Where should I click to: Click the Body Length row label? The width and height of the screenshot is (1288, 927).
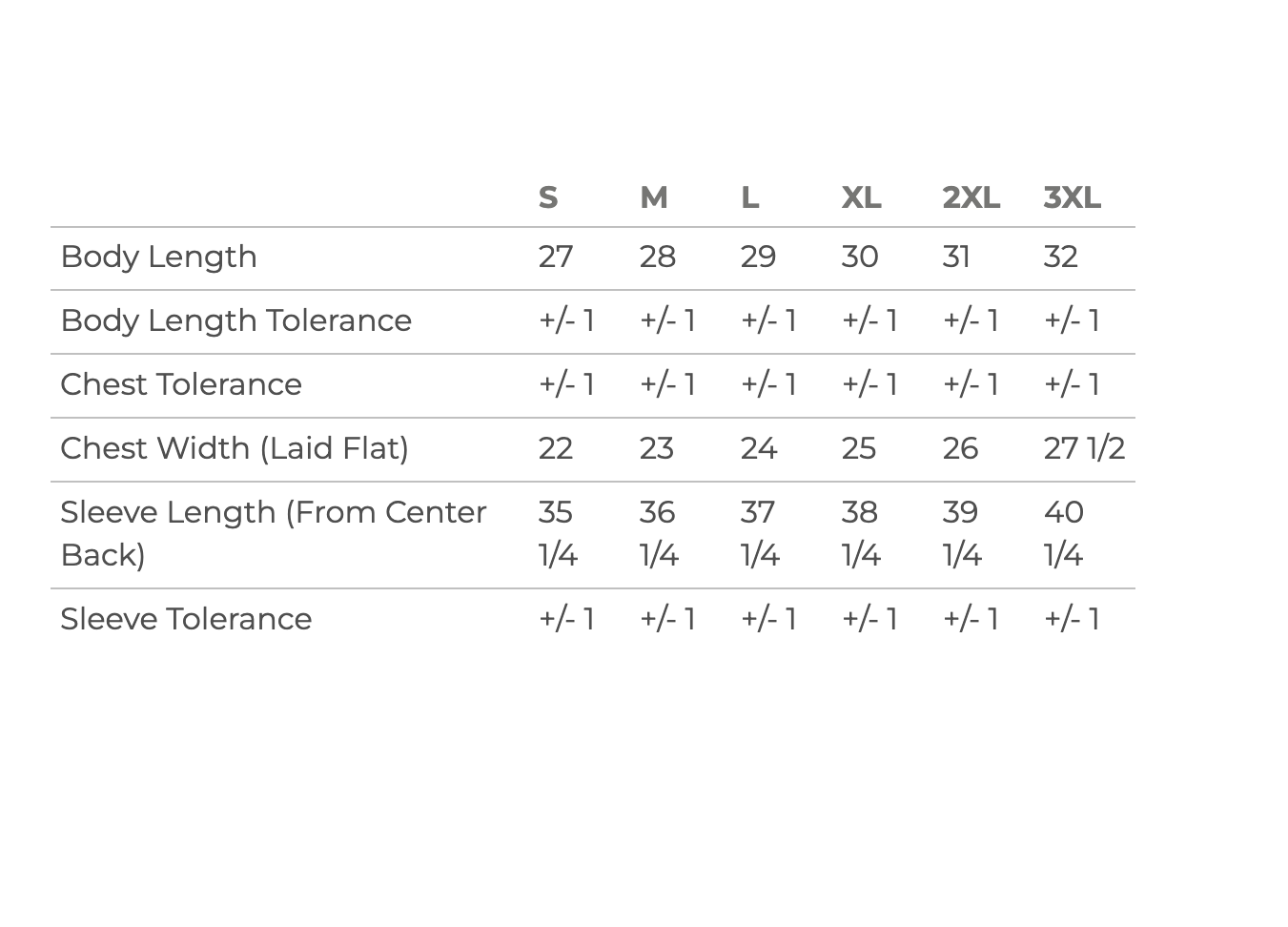click(x=159, y=257)
